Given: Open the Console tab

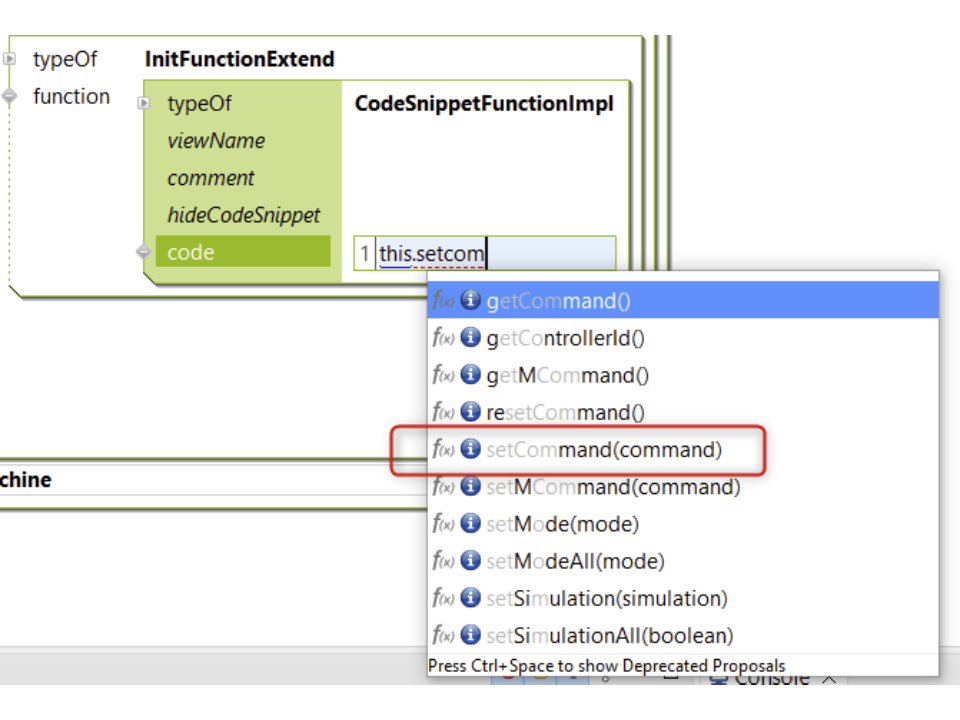Looking at the screenshot, I should (x=770, y=679).
